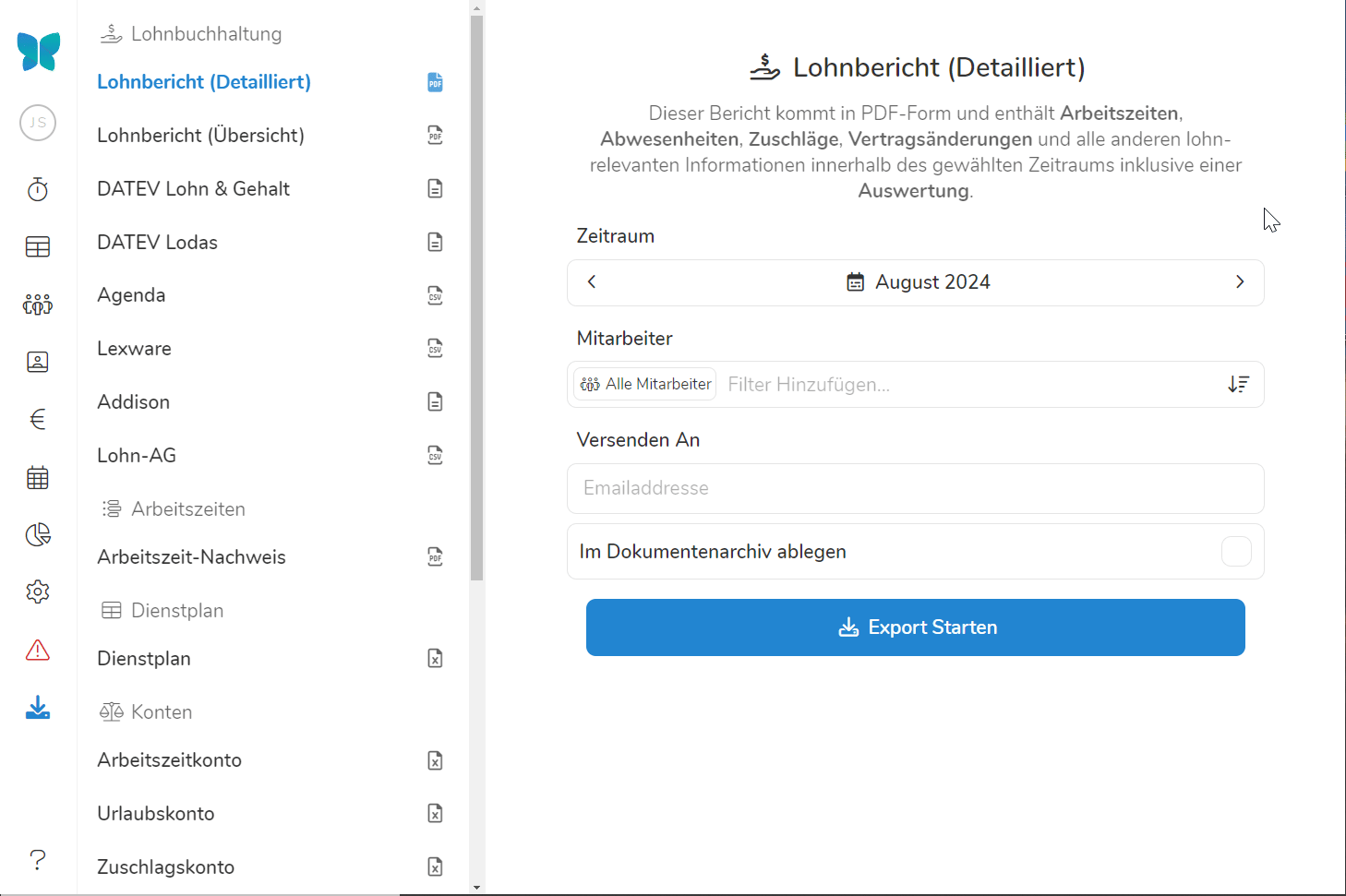The width and height of the screenshot is (1346, 896).
Task: Click the Alle Mitarbeiter filter chip
Action: (645, 385)
